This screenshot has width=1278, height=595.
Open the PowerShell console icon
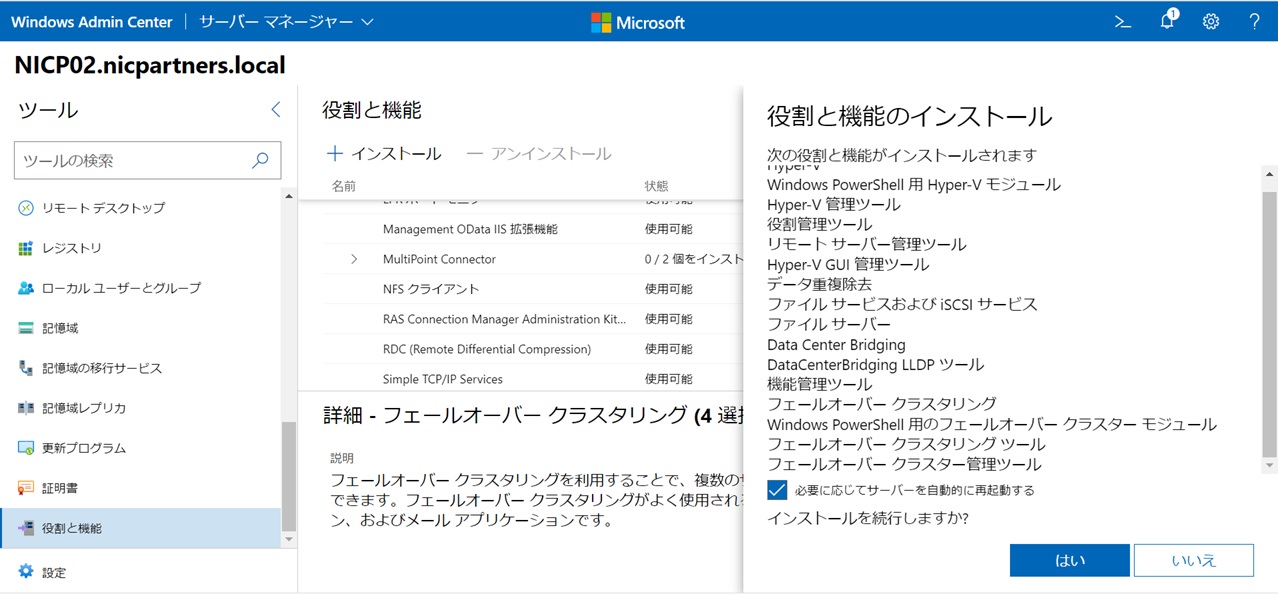(x=1122, y=22)
